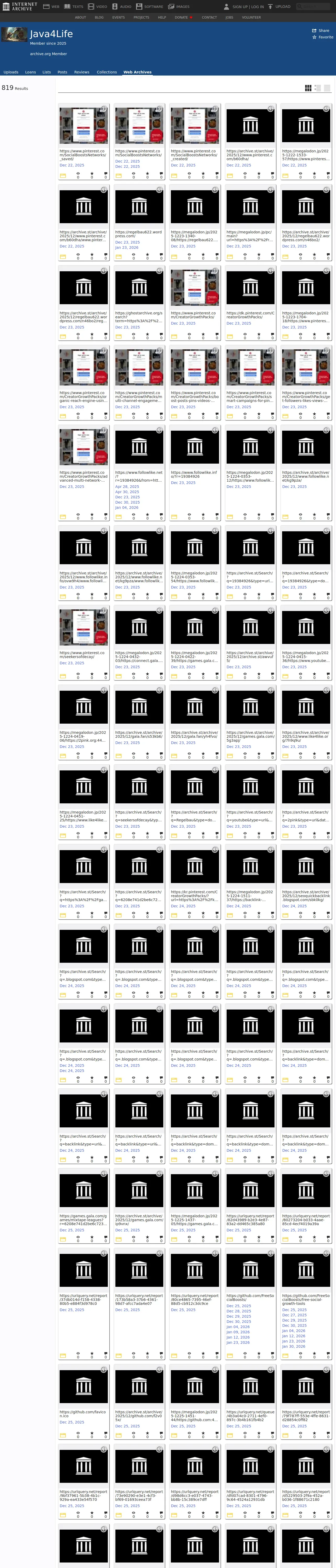Open the Volunteer link in top nav
Screen dimensions: 336x1568
[251, 18]
